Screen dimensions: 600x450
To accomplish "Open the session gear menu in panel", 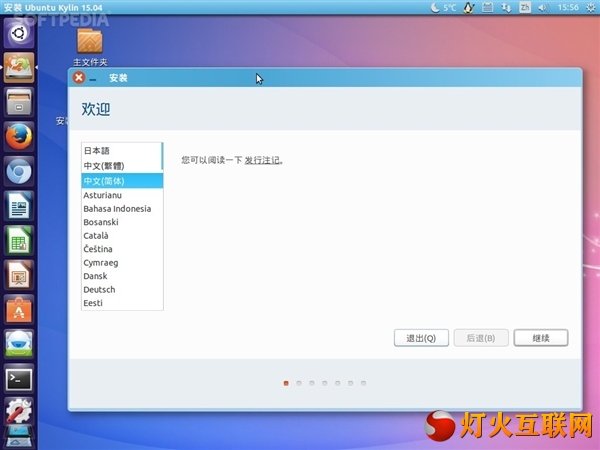I will click(x=591, y=7).
